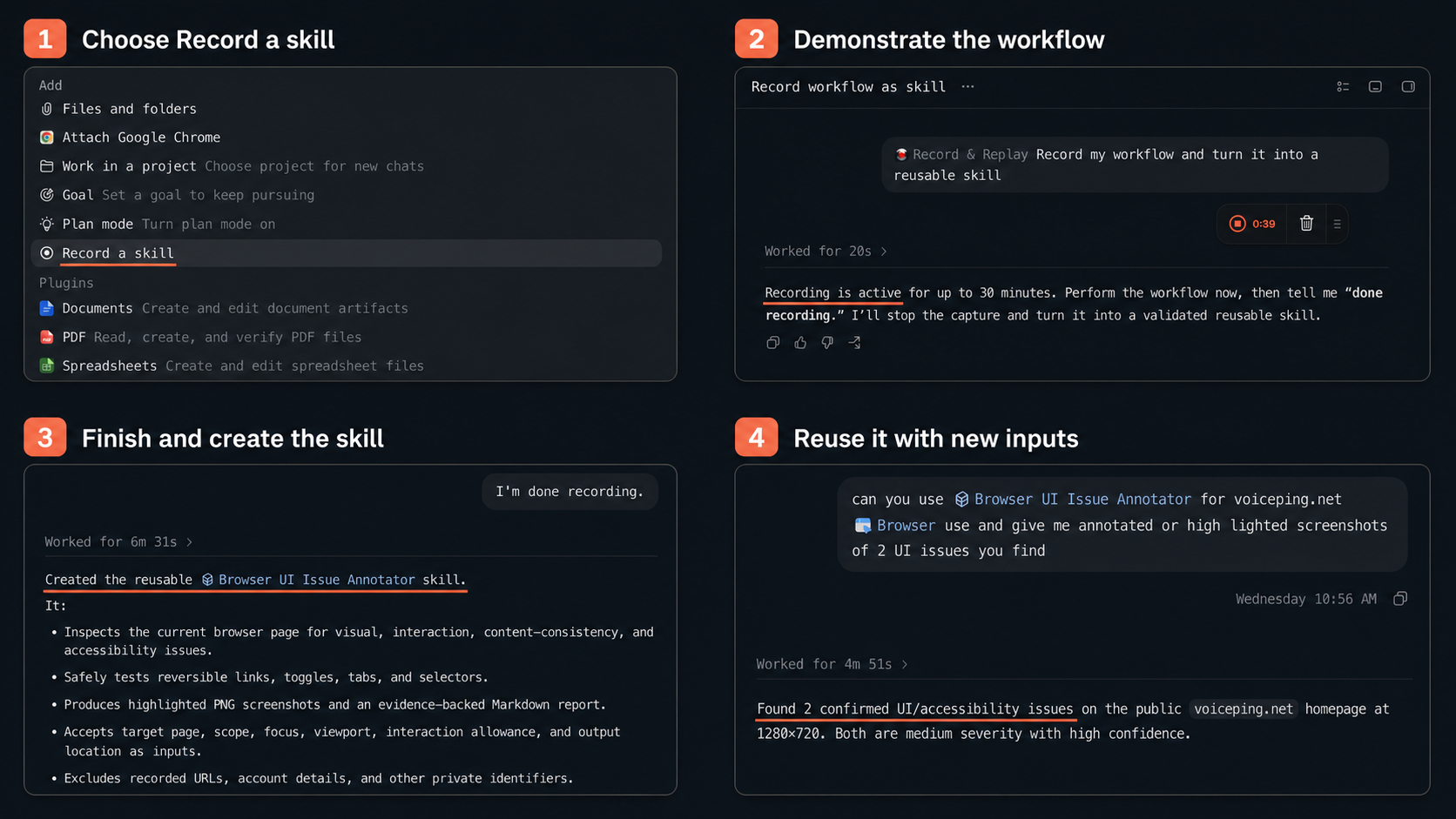Copy the message next to Wednesday 10:56 AM
This screenshot has width=1456, height=819.
click(1400, 599)
